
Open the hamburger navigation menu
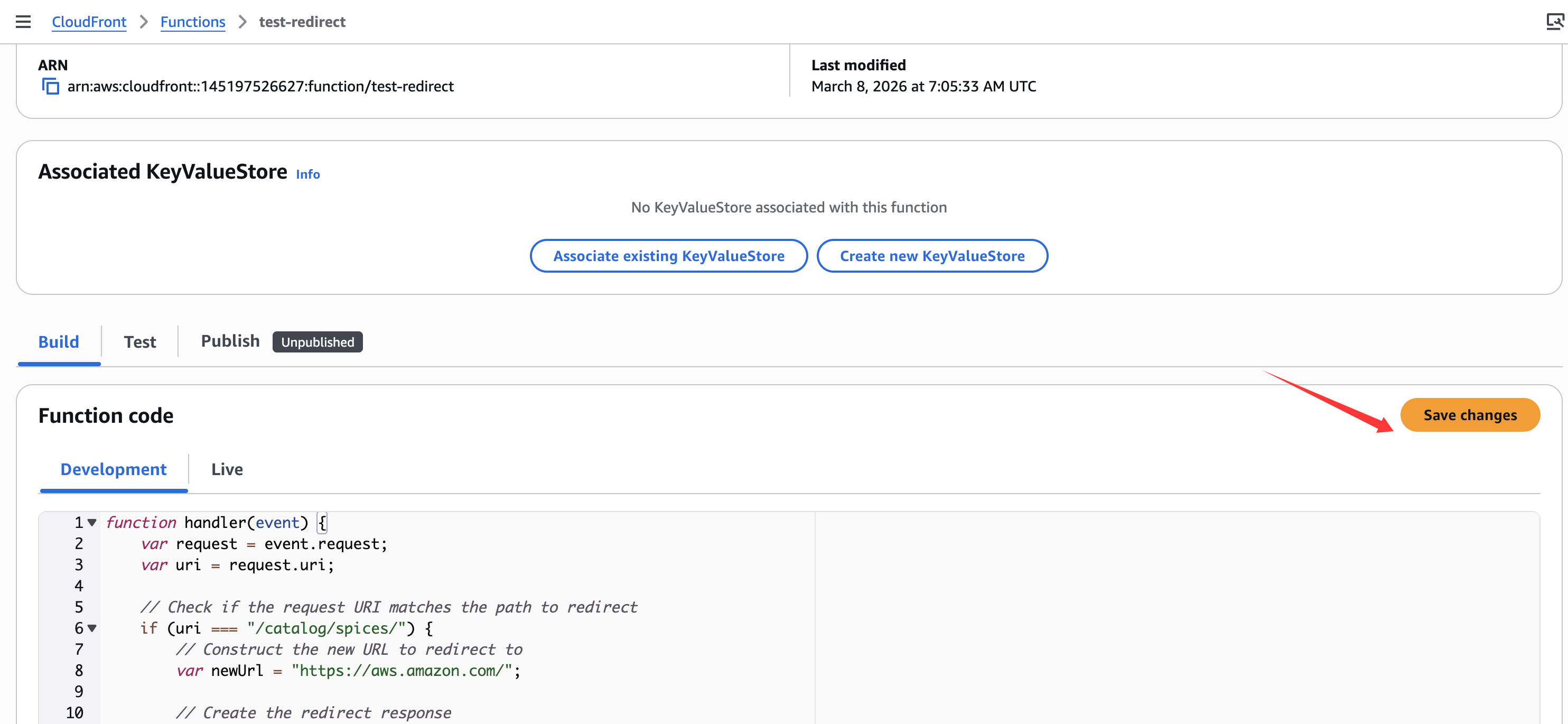(x=23, y=22)
